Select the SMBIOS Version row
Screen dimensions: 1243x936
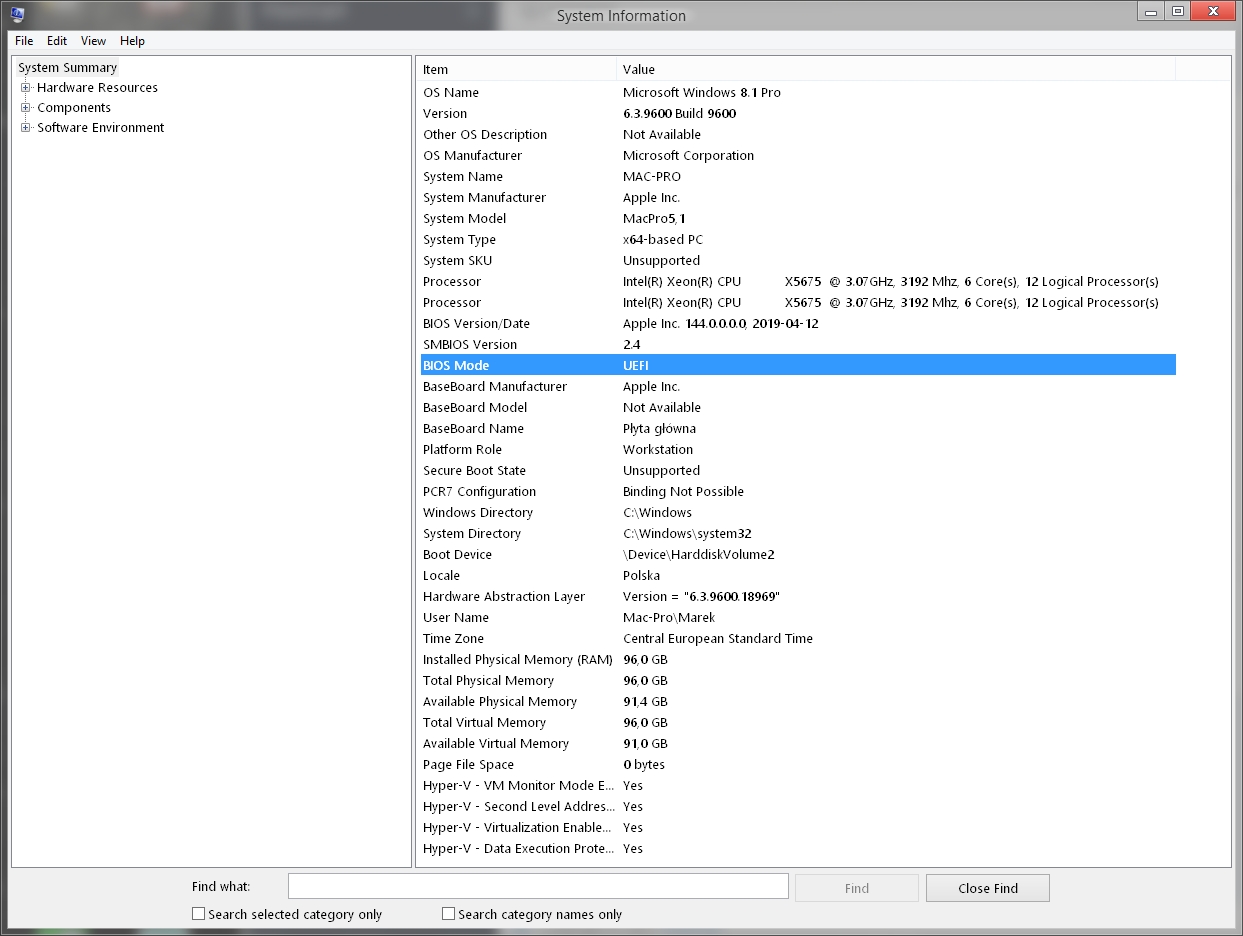point(798,345)
